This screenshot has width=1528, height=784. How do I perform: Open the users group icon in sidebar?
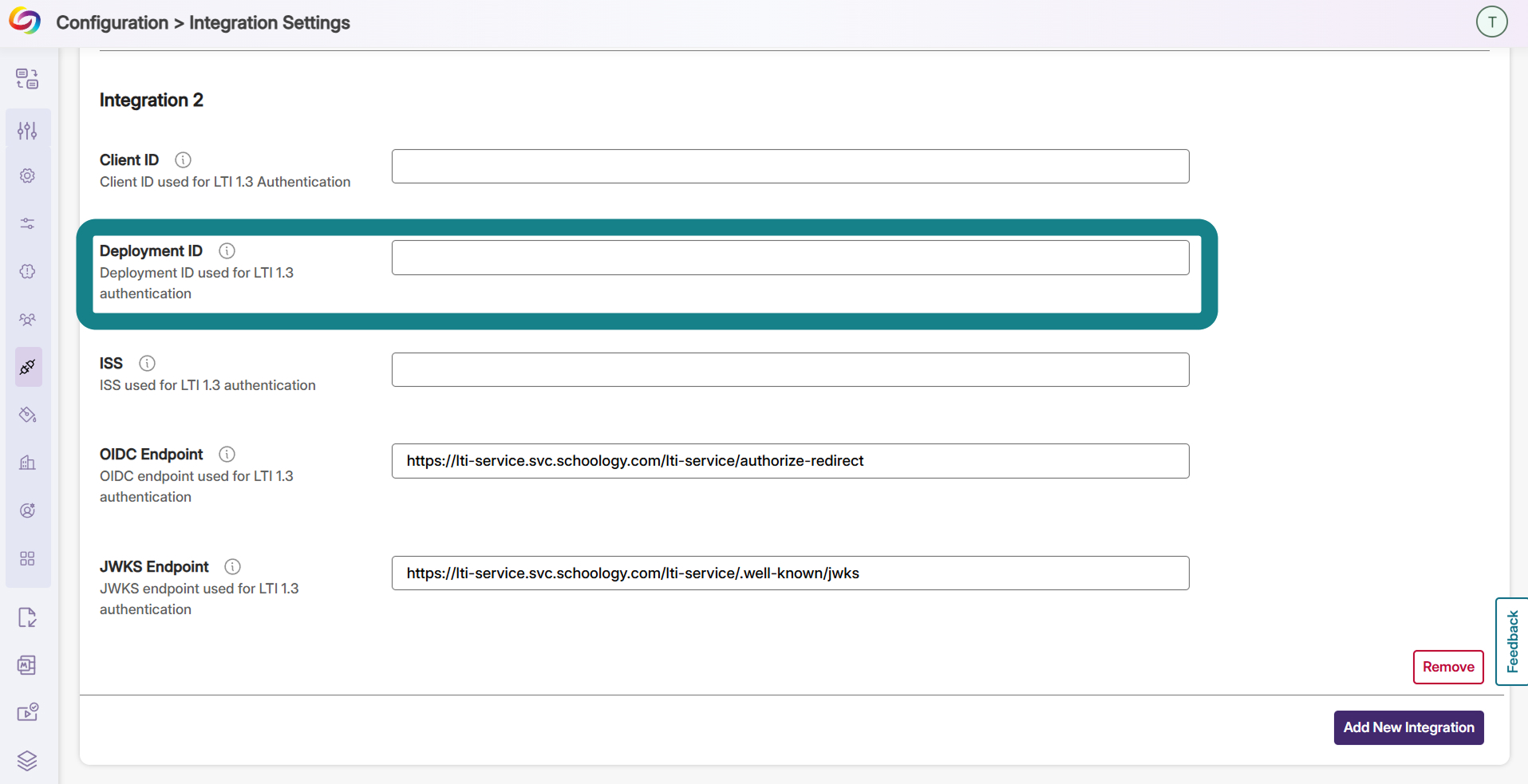pos(28,319)
